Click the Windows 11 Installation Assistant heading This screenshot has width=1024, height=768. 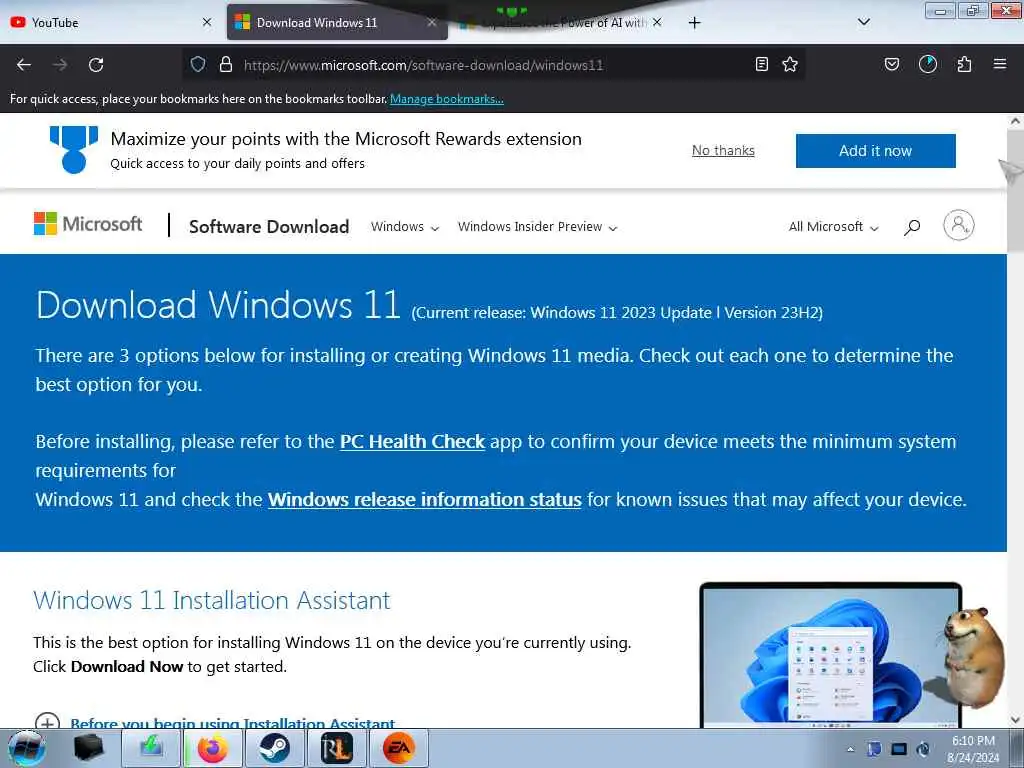click(212, 600)
